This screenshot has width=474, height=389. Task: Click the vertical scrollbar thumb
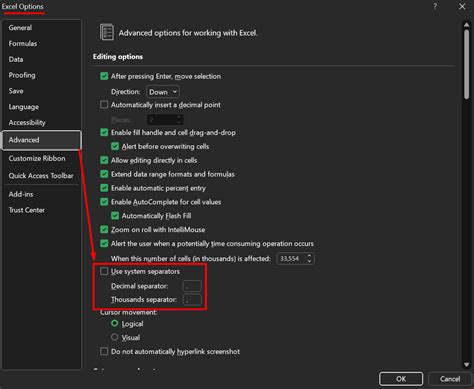click(466, 64)
